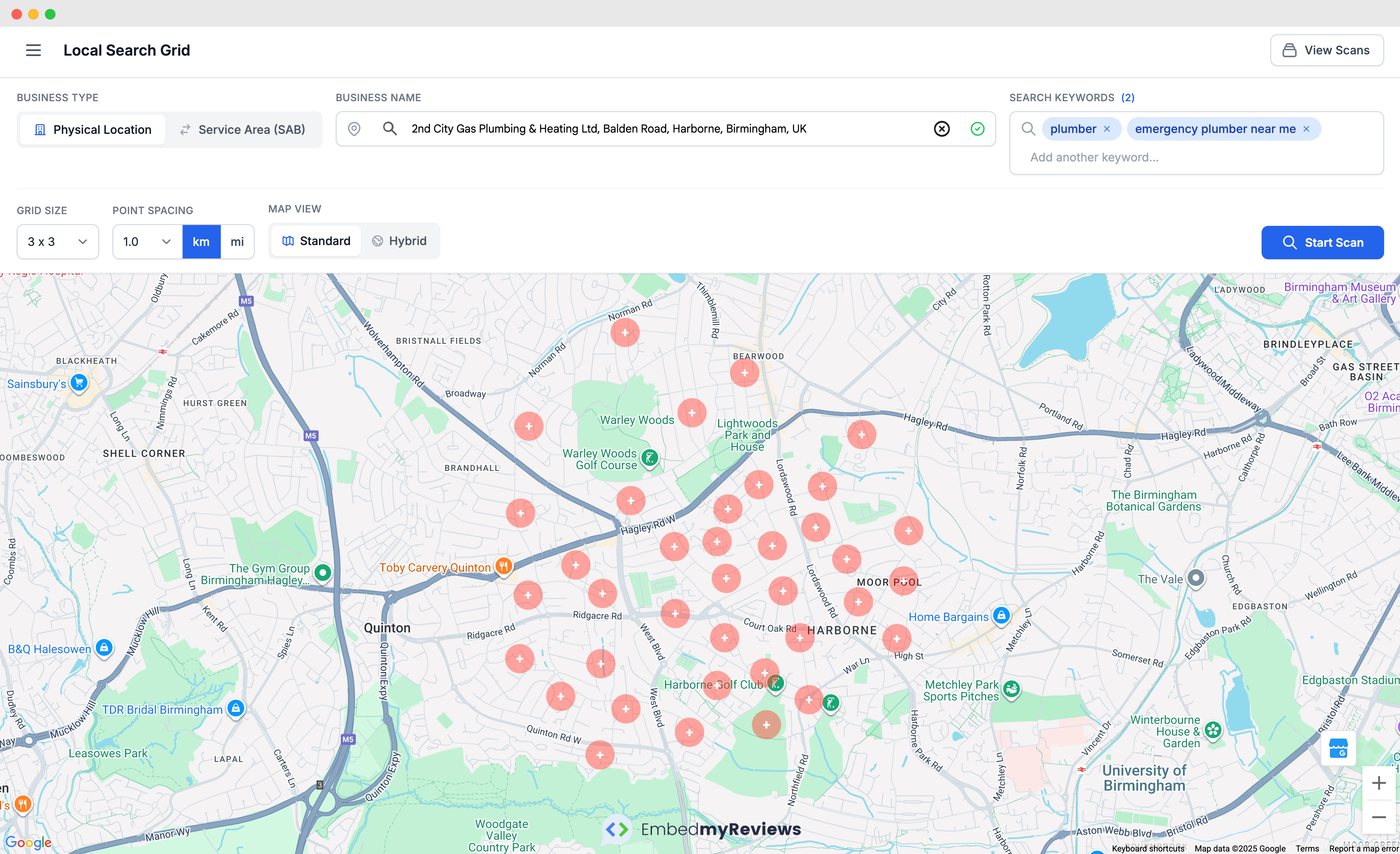Click the grid point right of Warley Woods
1400x854 pixels.
(692, 413)
